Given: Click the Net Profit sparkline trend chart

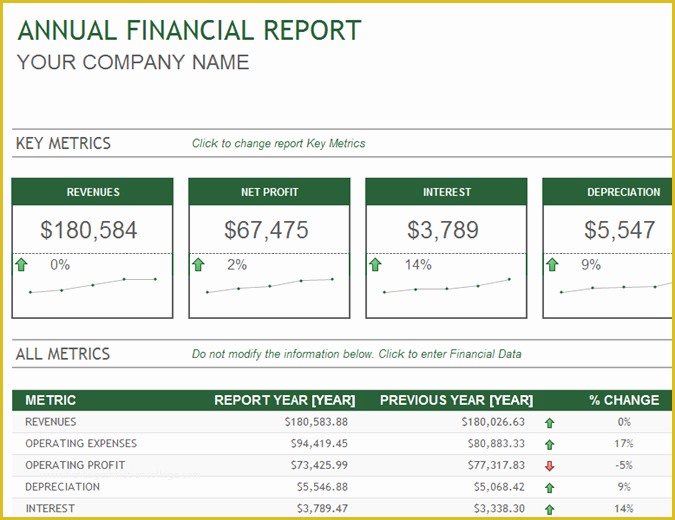Looking at the screenshot, I should (x=269, y=285).
